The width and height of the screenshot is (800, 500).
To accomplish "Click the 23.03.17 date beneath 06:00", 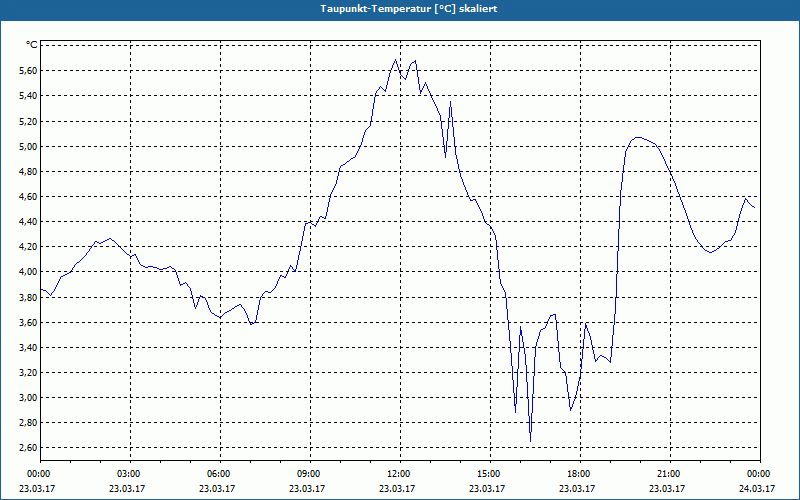I will [217, 488].
